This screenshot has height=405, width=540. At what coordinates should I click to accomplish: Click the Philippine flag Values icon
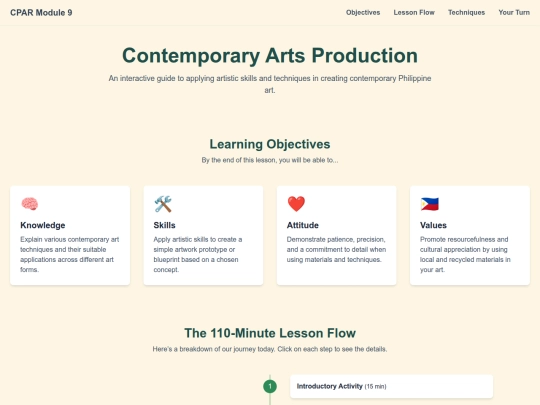coord(429,204)
